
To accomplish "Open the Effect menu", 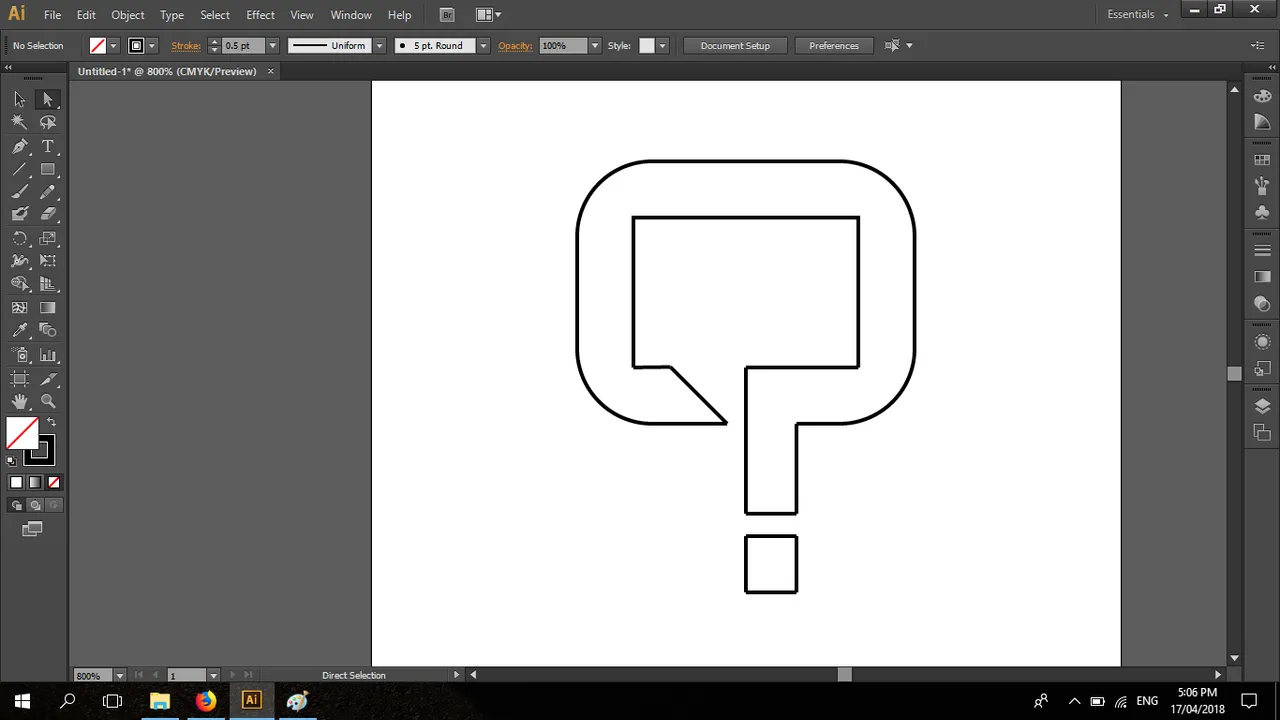I will (x=260, y=15).
